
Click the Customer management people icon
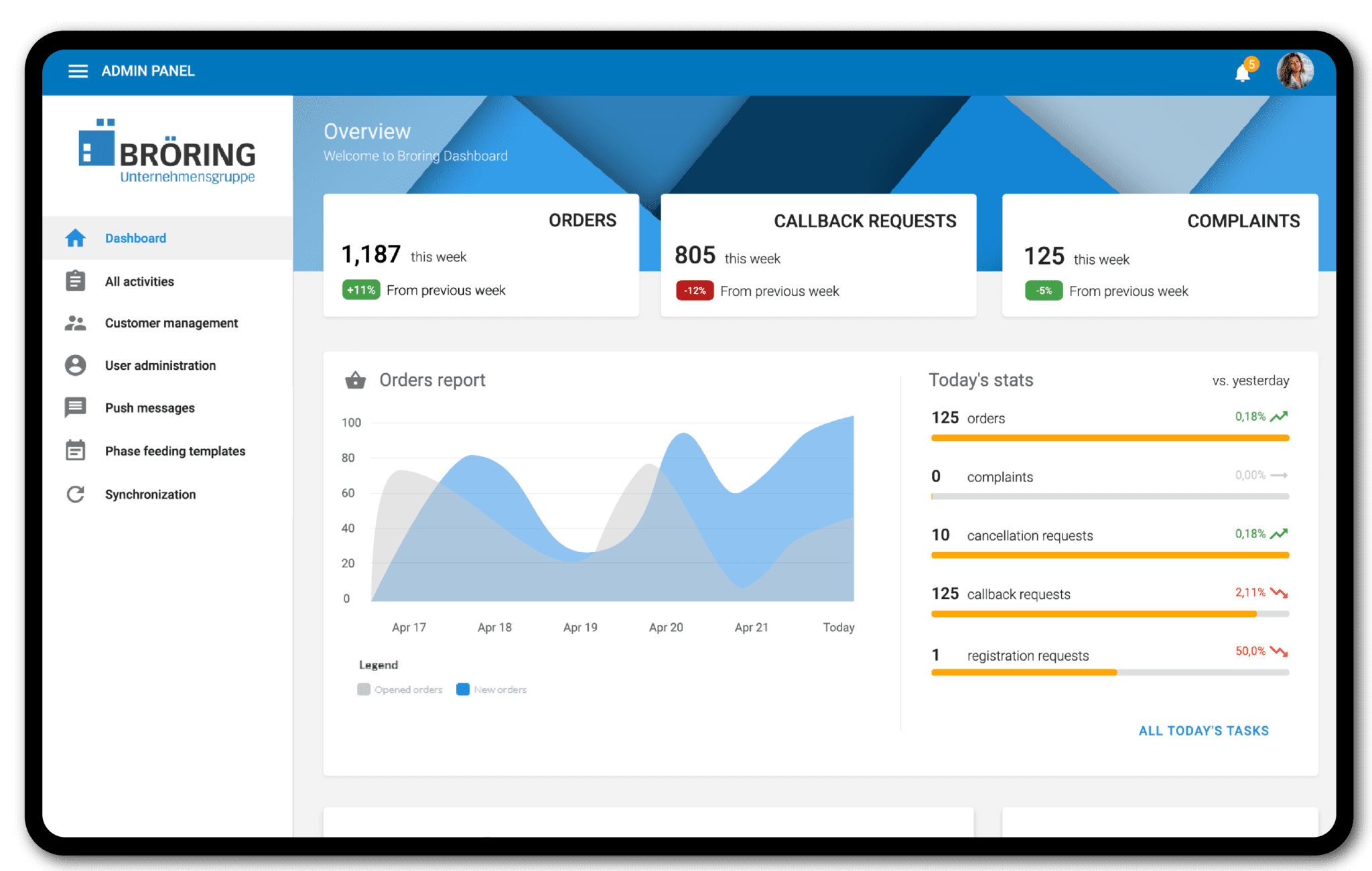[76, 323]
